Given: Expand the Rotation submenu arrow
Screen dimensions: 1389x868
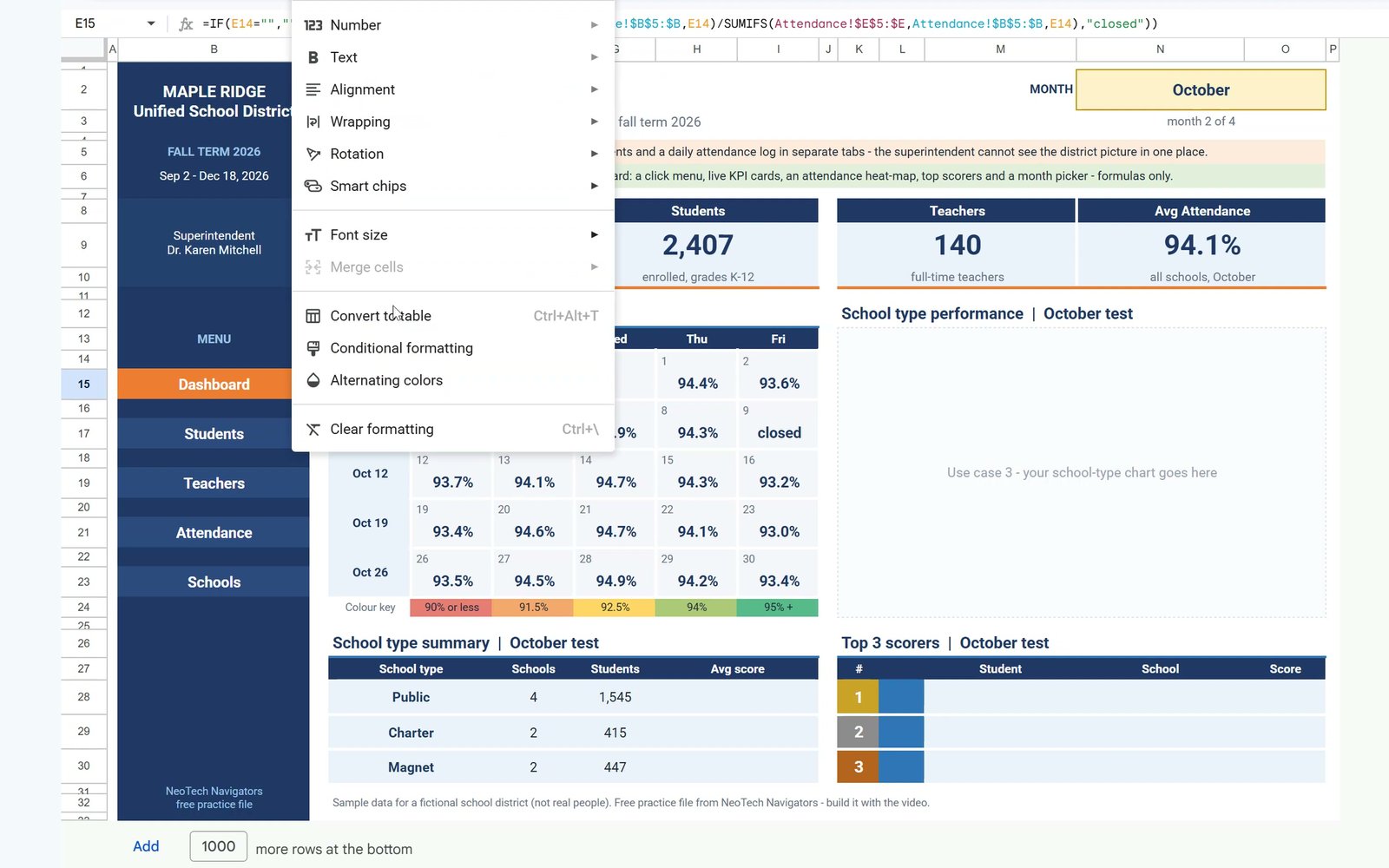Looking at the screenshot, I should point(595,154).
